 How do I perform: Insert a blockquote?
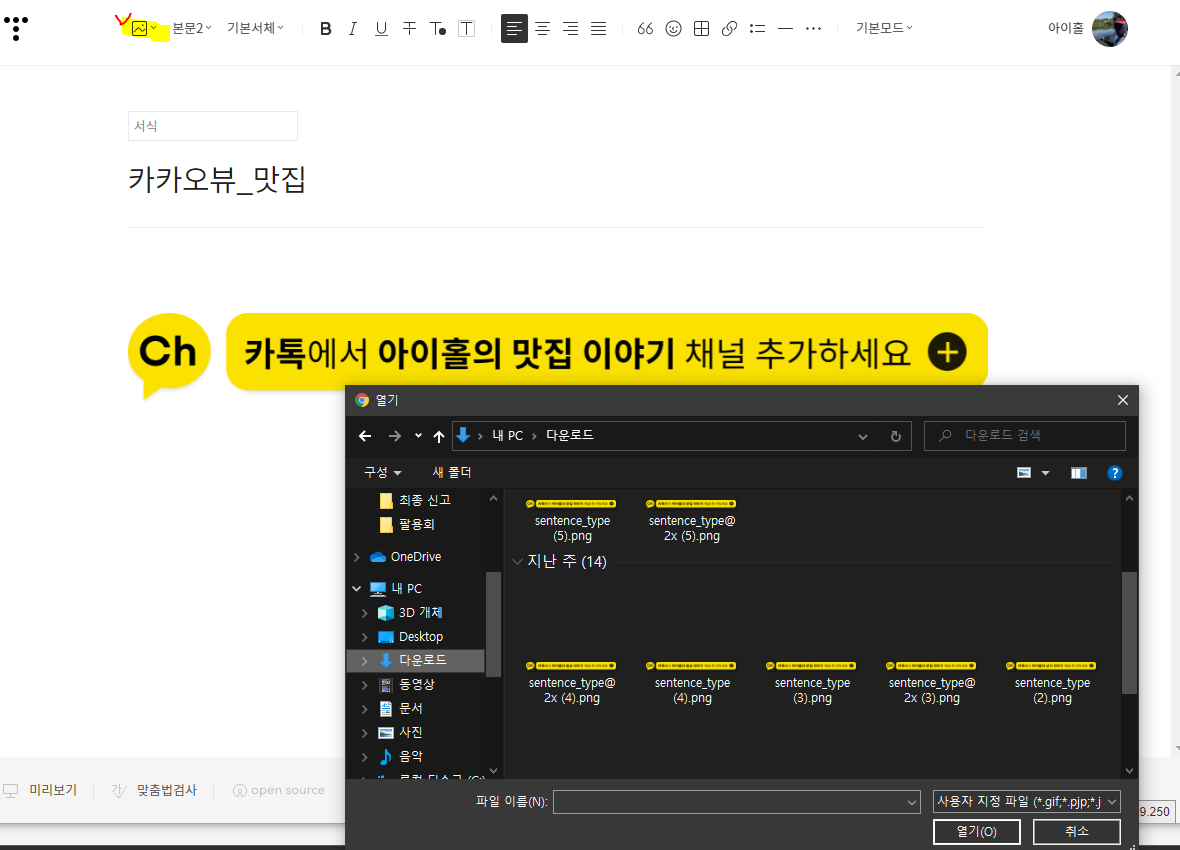645,29
